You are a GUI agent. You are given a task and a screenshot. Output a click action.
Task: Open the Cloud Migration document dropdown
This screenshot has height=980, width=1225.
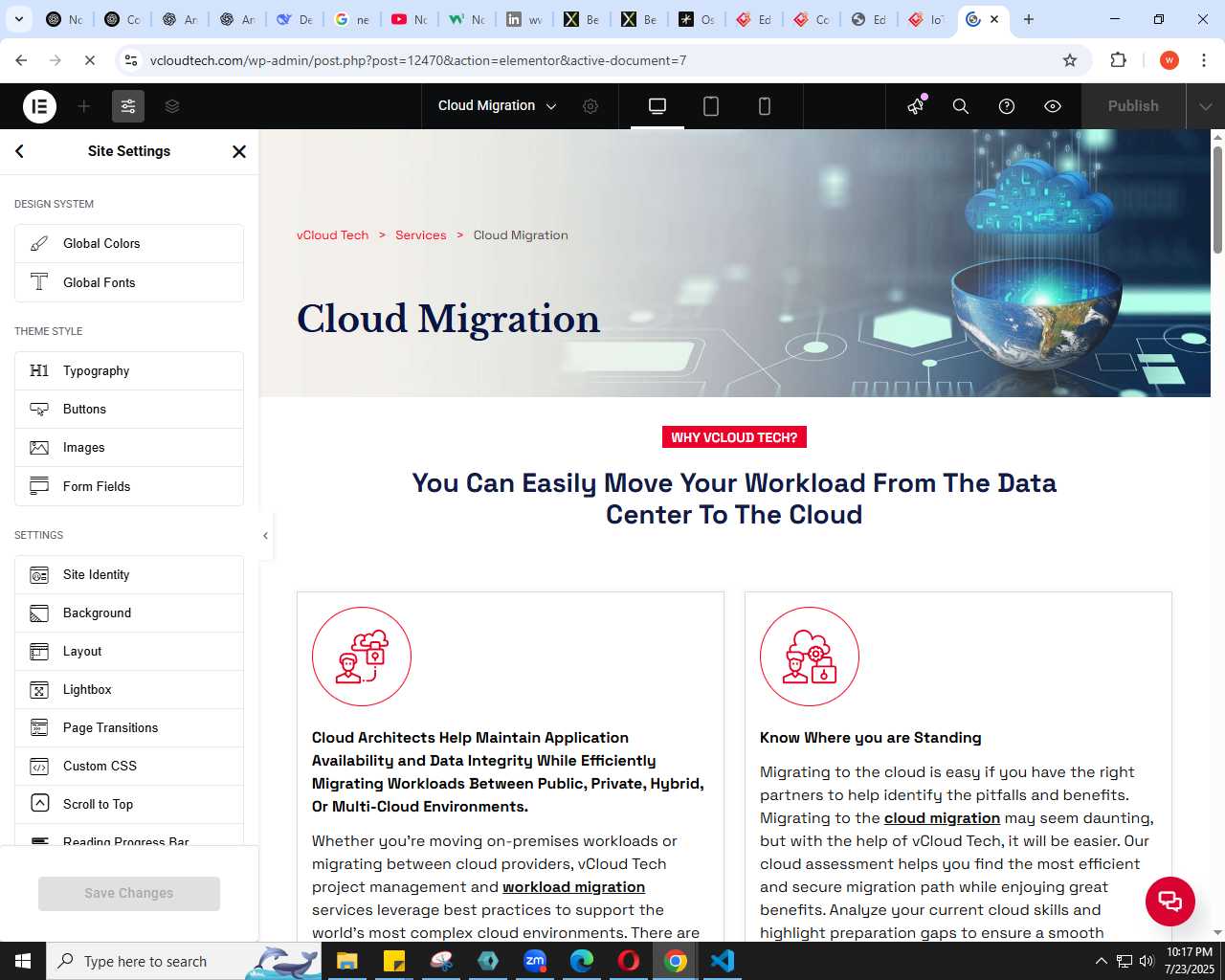(x=497, y=106)
